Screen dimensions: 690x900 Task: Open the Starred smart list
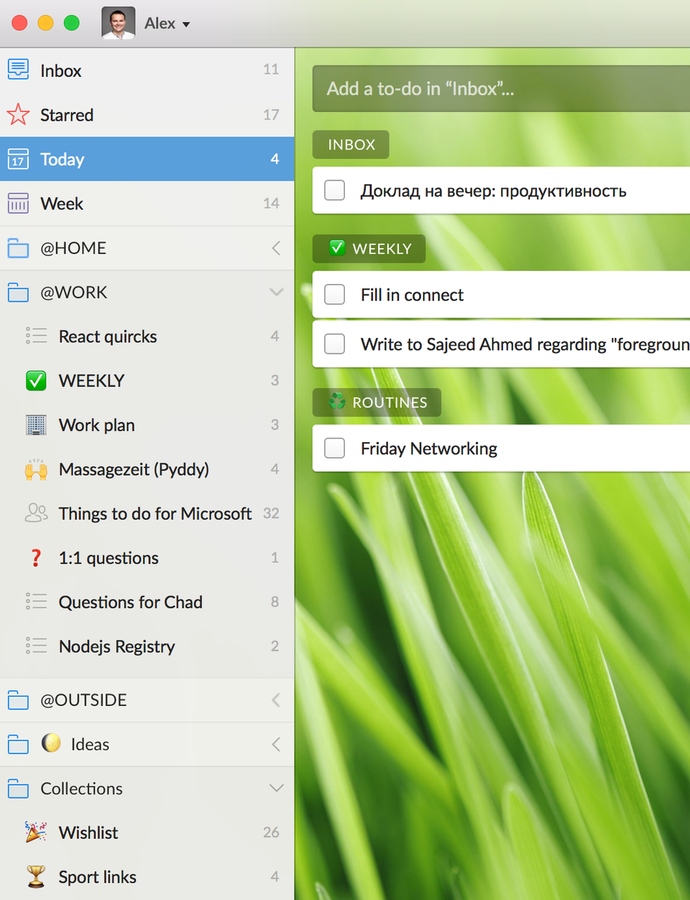147,114
